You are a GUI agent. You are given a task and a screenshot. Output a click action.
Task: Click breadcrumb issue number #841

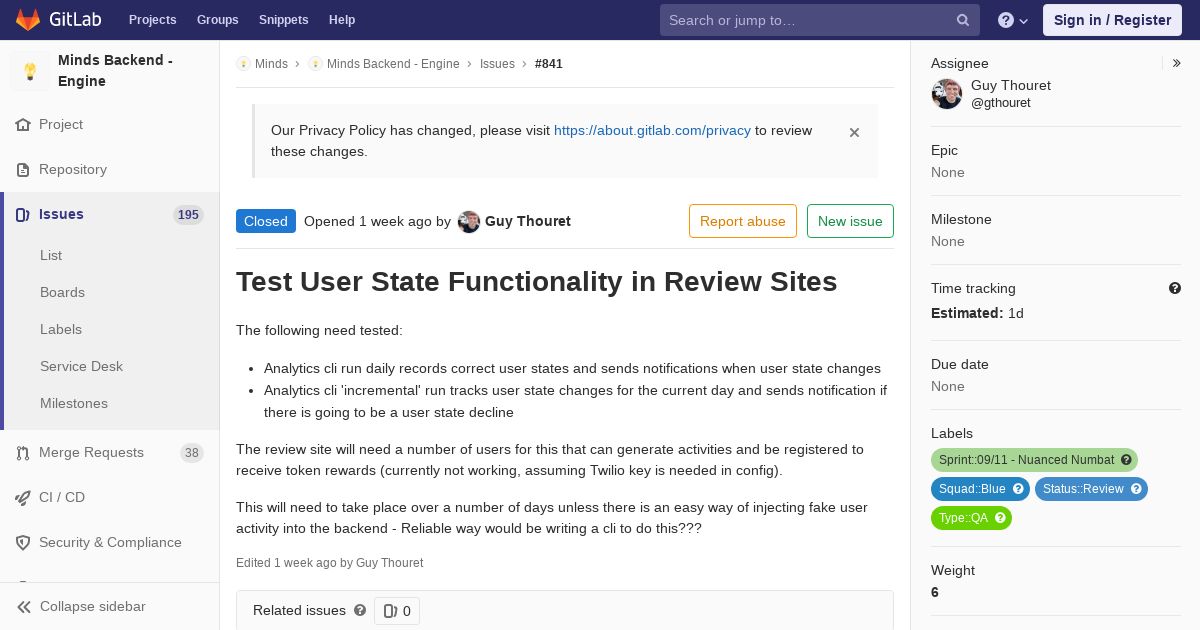(549, 64)
